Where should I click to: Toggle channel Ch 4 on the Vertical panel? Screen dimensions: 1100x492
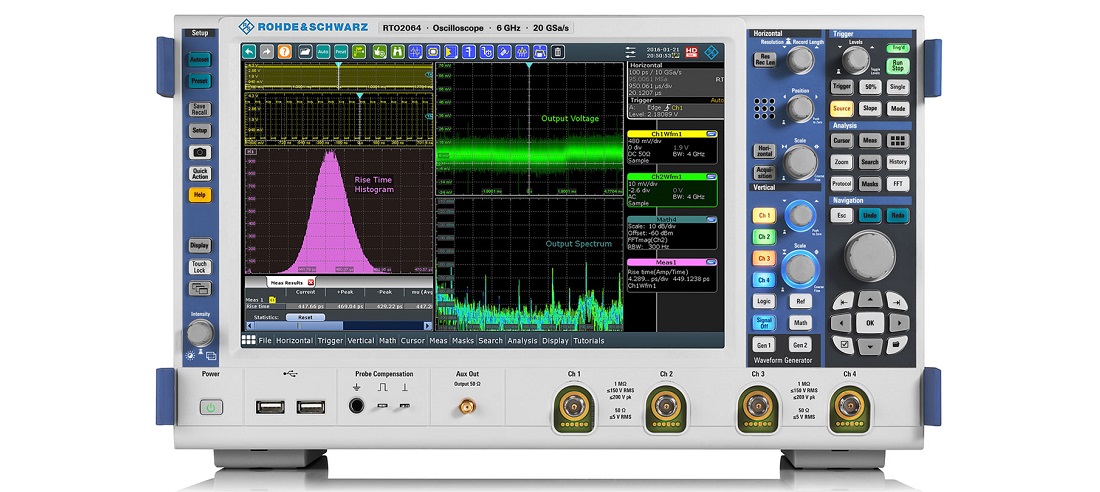pos(764,280)
